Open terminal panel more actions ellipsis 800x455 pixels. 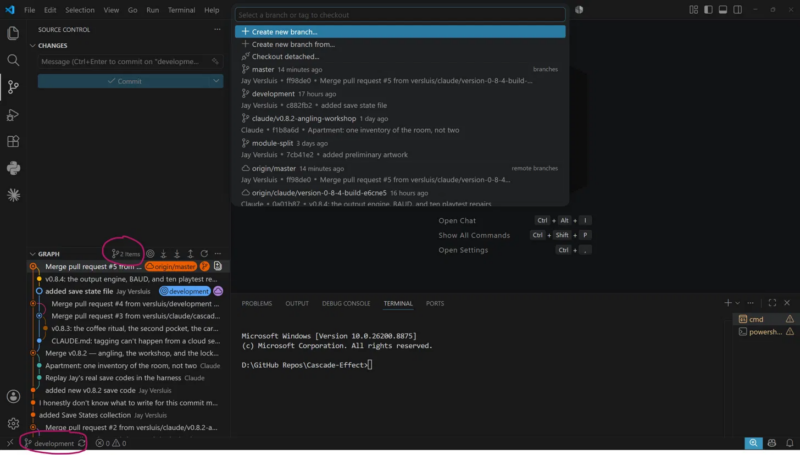[751, 303]
